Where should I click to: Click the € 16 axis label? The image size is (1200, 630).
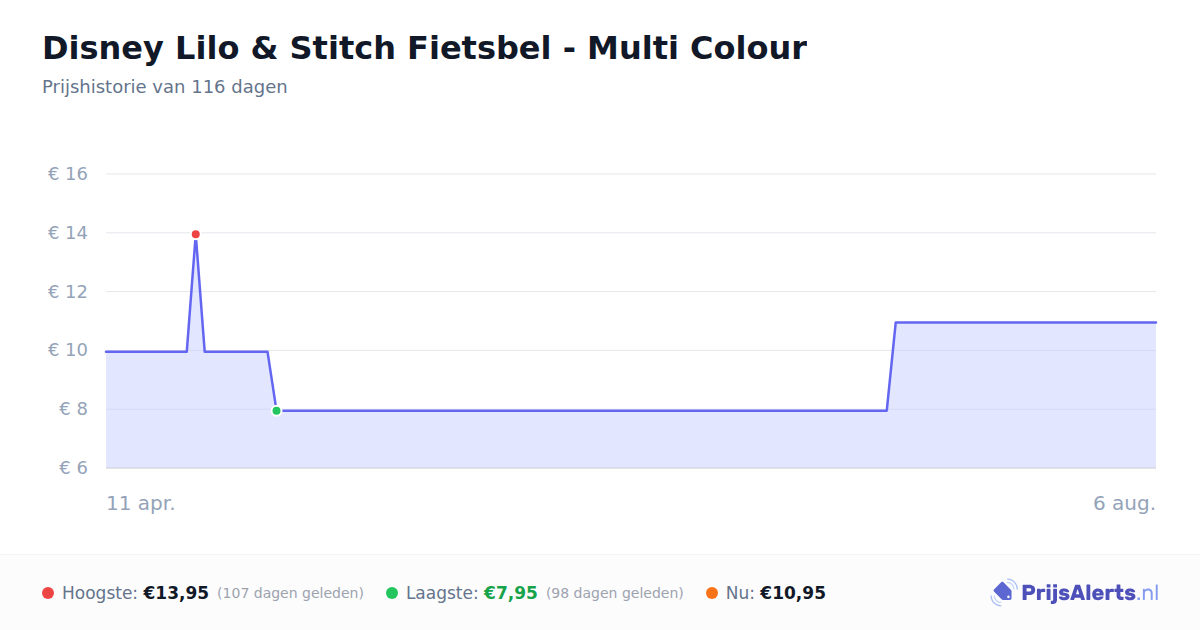[68, 174]
